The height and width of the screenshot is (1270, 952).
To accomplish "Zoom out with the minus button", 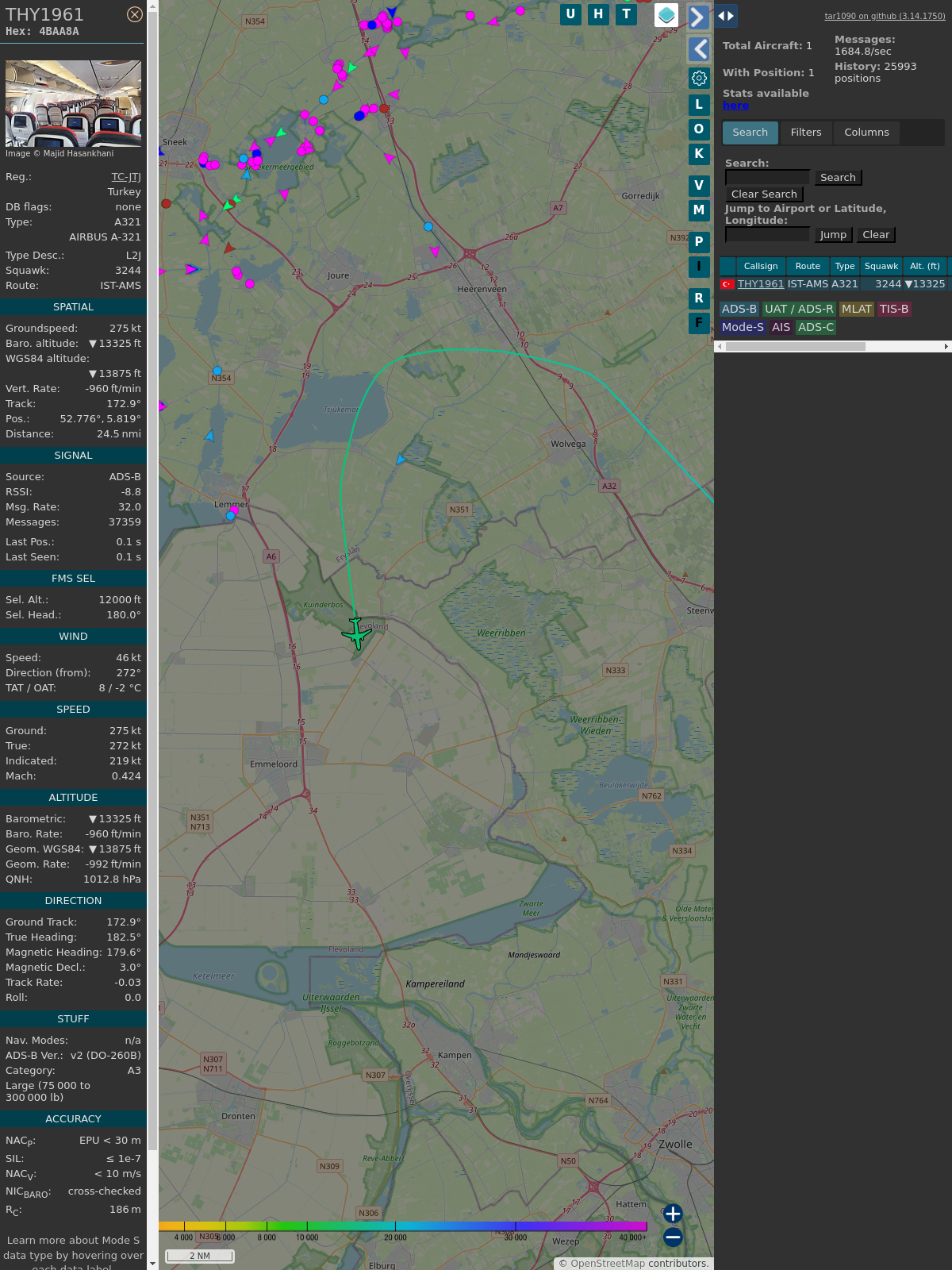I will pos(673,1237).
